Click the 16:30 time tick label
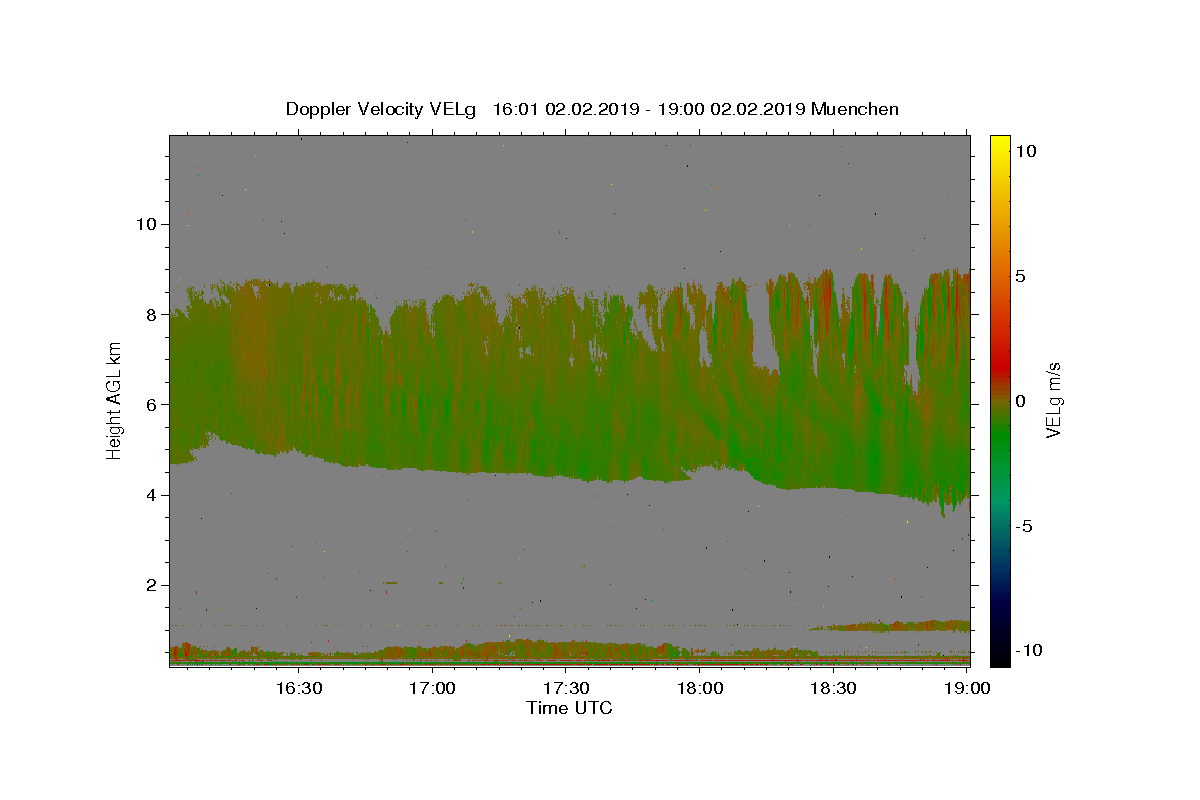Viewport: 1200px width, 800px height. click(x=299, y=688)
